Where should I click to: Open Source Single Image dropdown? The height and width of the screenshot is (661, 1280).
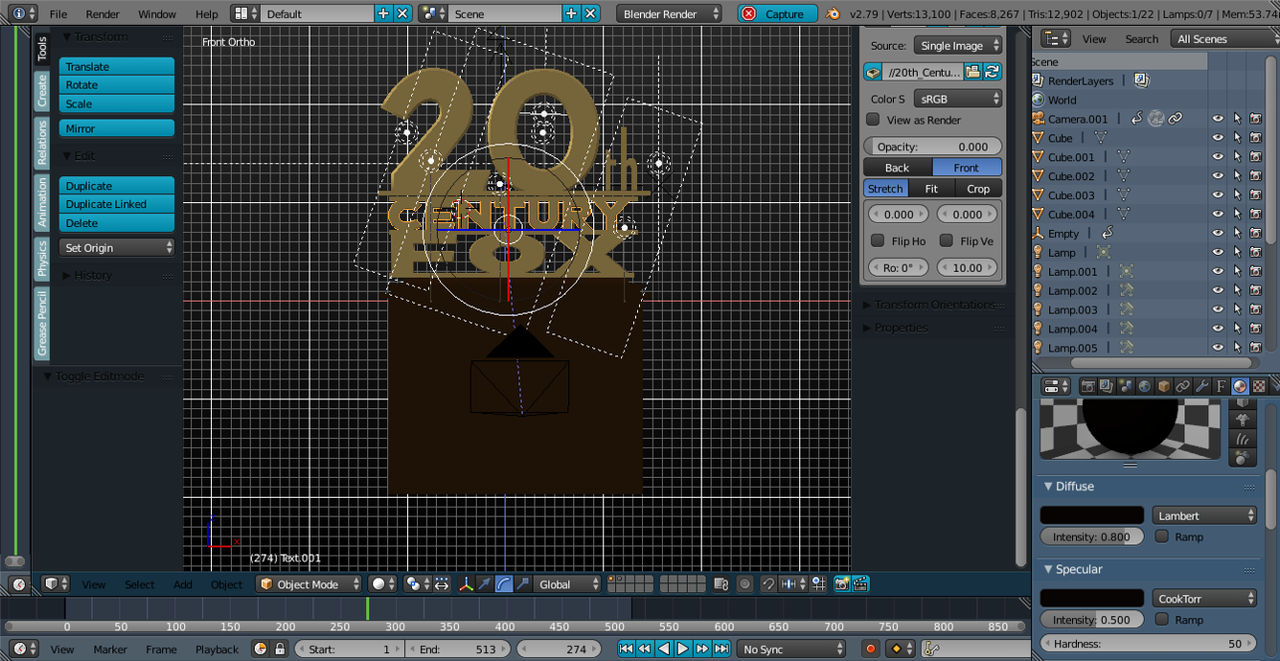point(958,46)
